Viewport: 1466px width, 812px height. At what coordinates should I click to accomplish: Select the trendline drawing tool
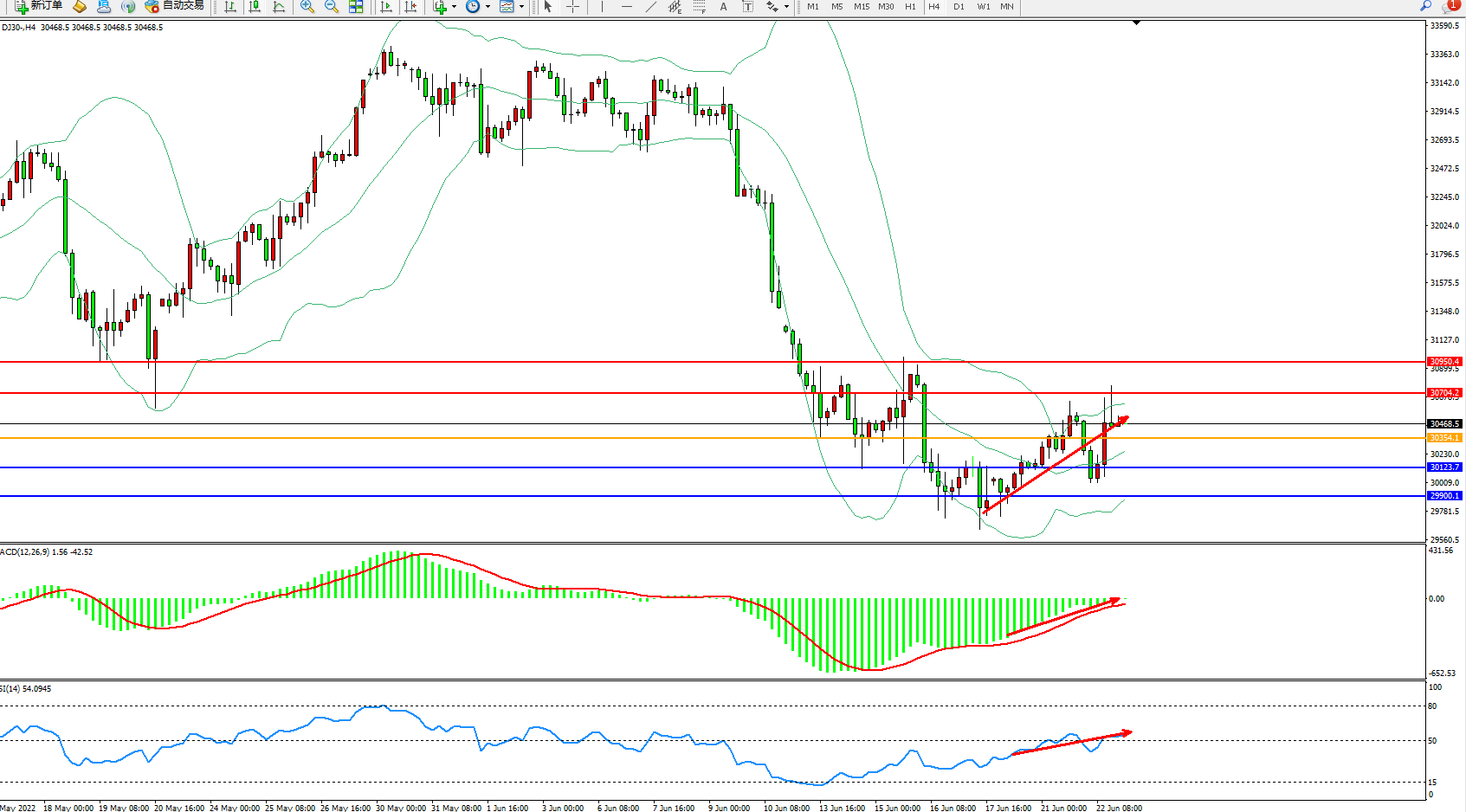click(x=651, y=7)
